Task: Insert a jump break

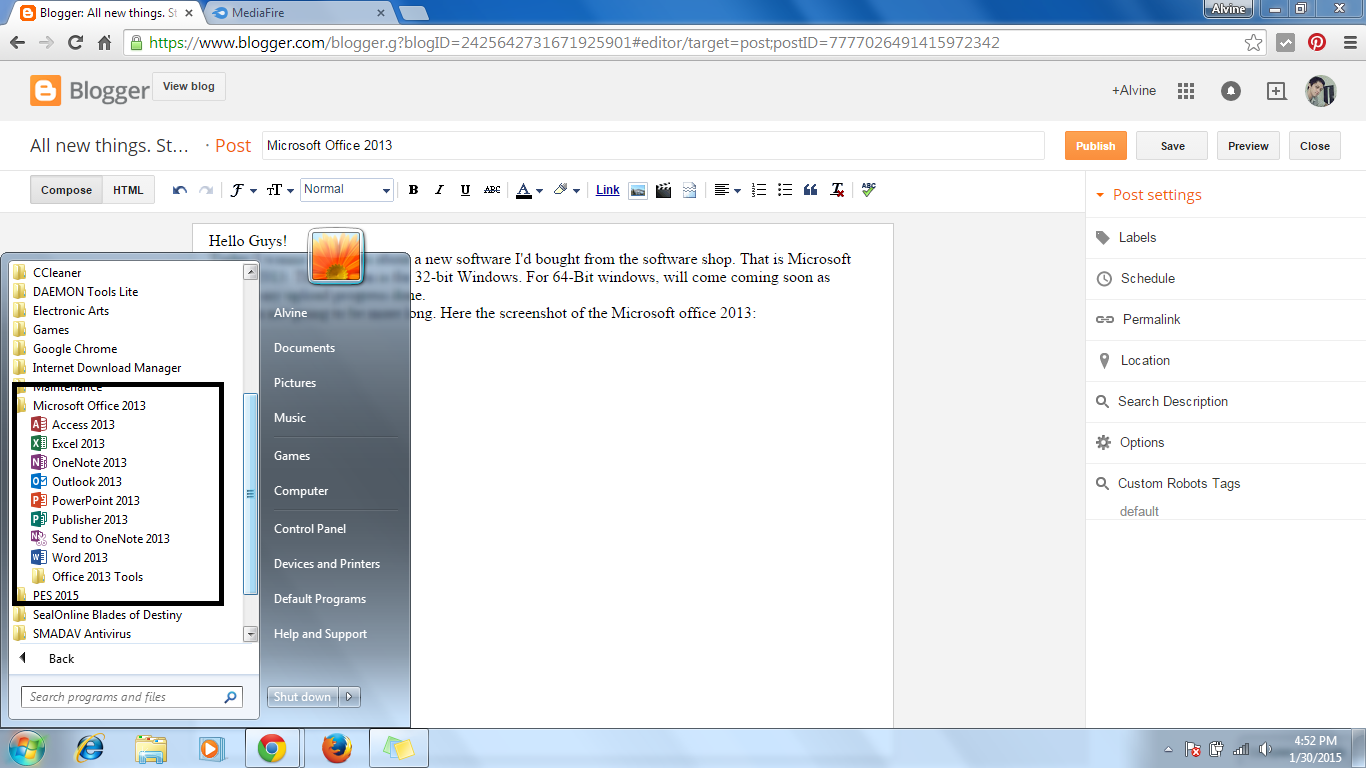Action: click(x=689, y=190)
